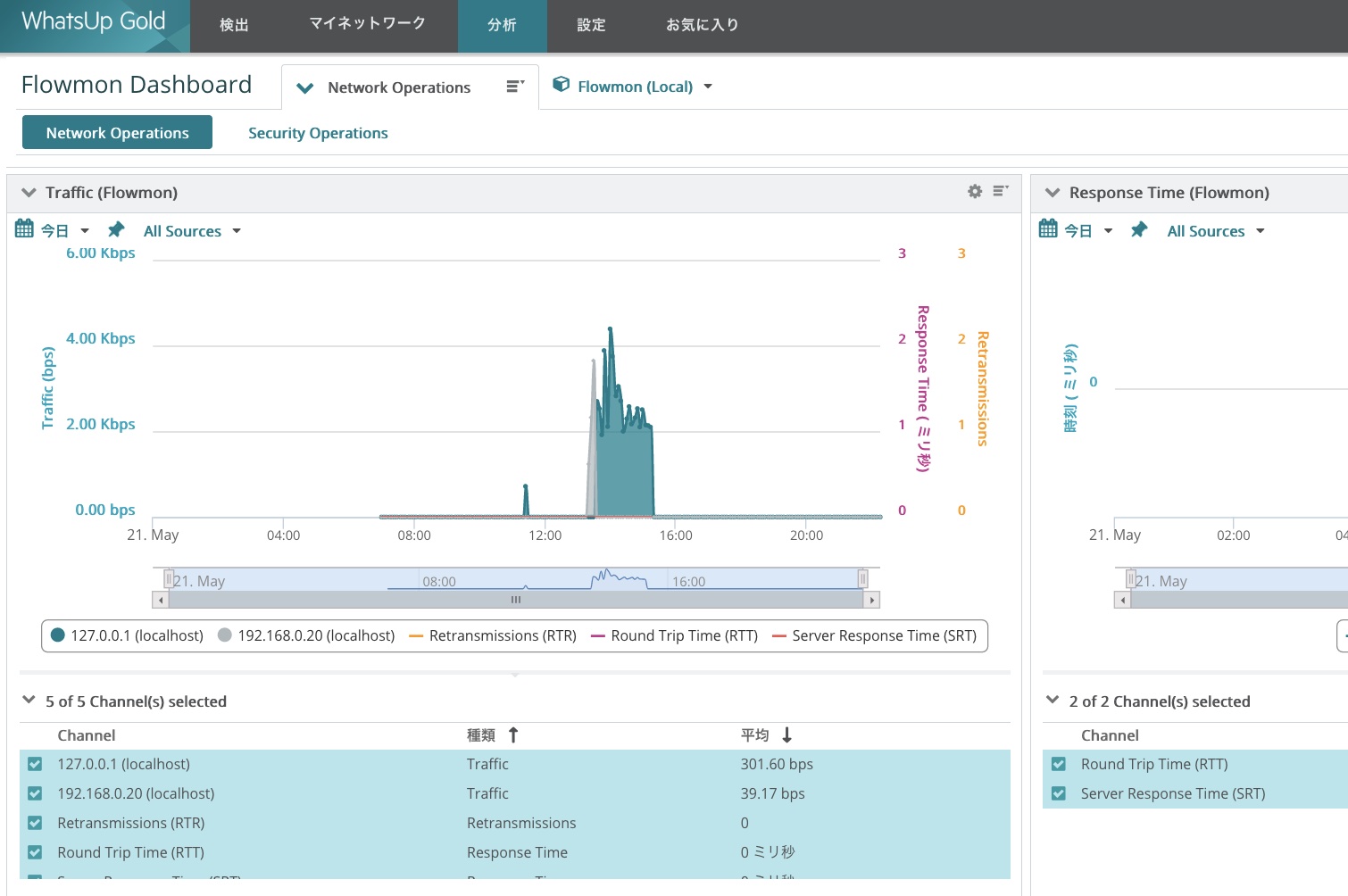Collapse the Traffic (Flowmon) panel
The height and width of the screenshot is (896, 1348).
point(29,193)
